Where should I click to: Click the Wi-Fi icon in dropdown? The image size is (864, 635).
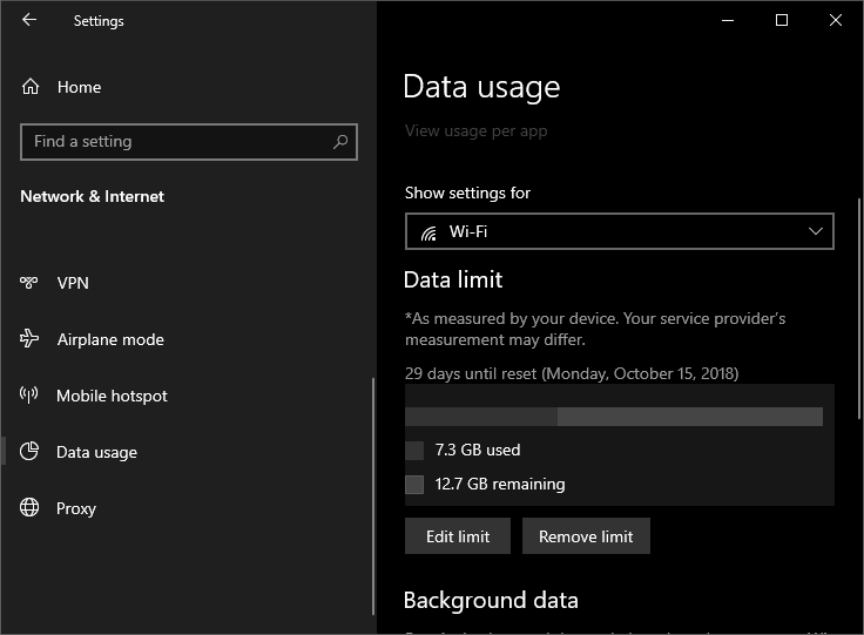pyautogui.click(x=429, y=233)
